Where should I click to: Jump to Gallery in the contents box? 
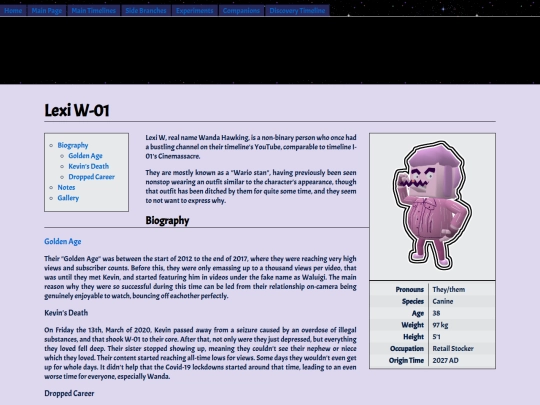68,198
